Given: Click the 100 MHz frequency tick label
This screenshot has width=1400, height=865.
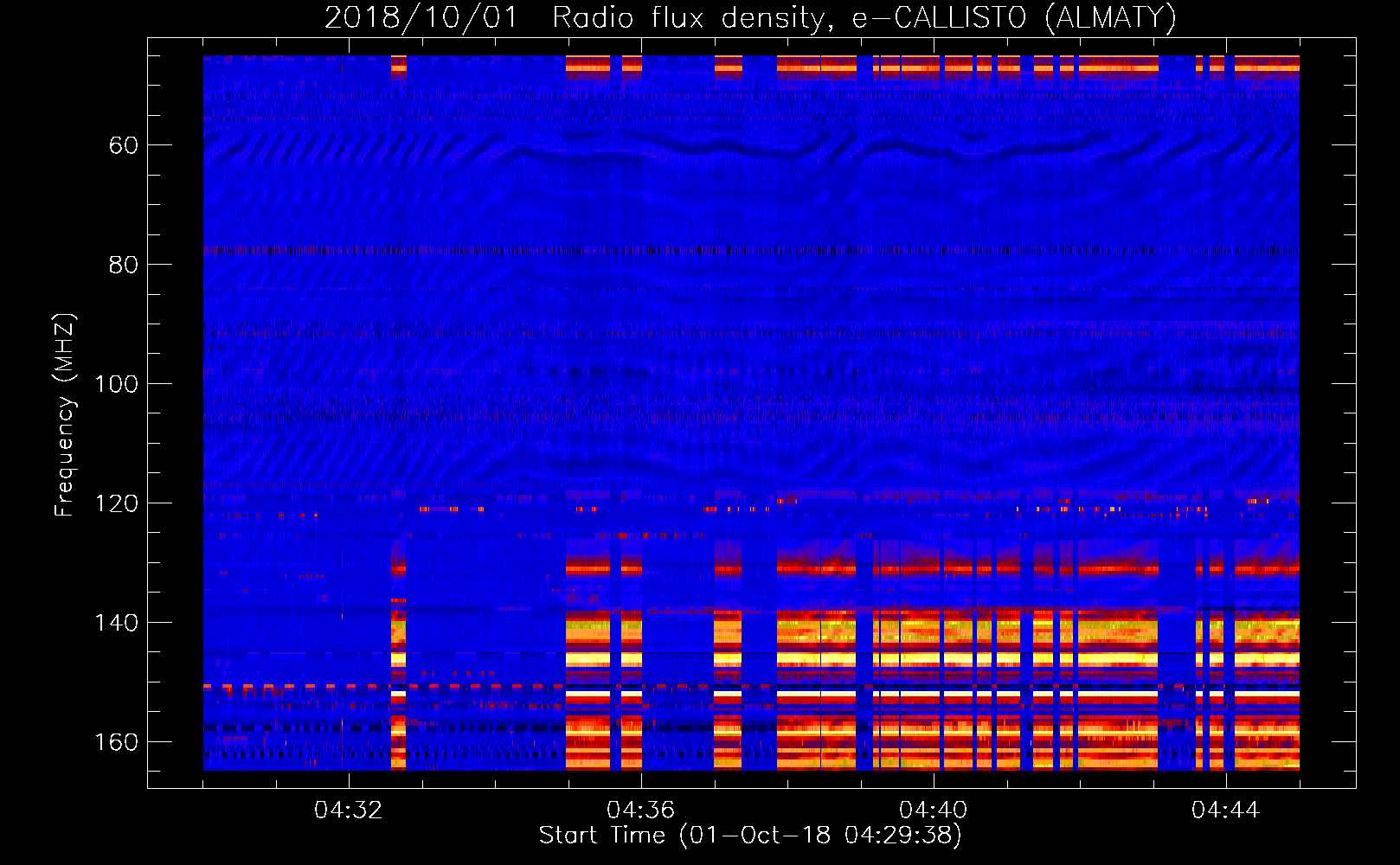Looking at the screenshot, I should click(x=116, y=384).
